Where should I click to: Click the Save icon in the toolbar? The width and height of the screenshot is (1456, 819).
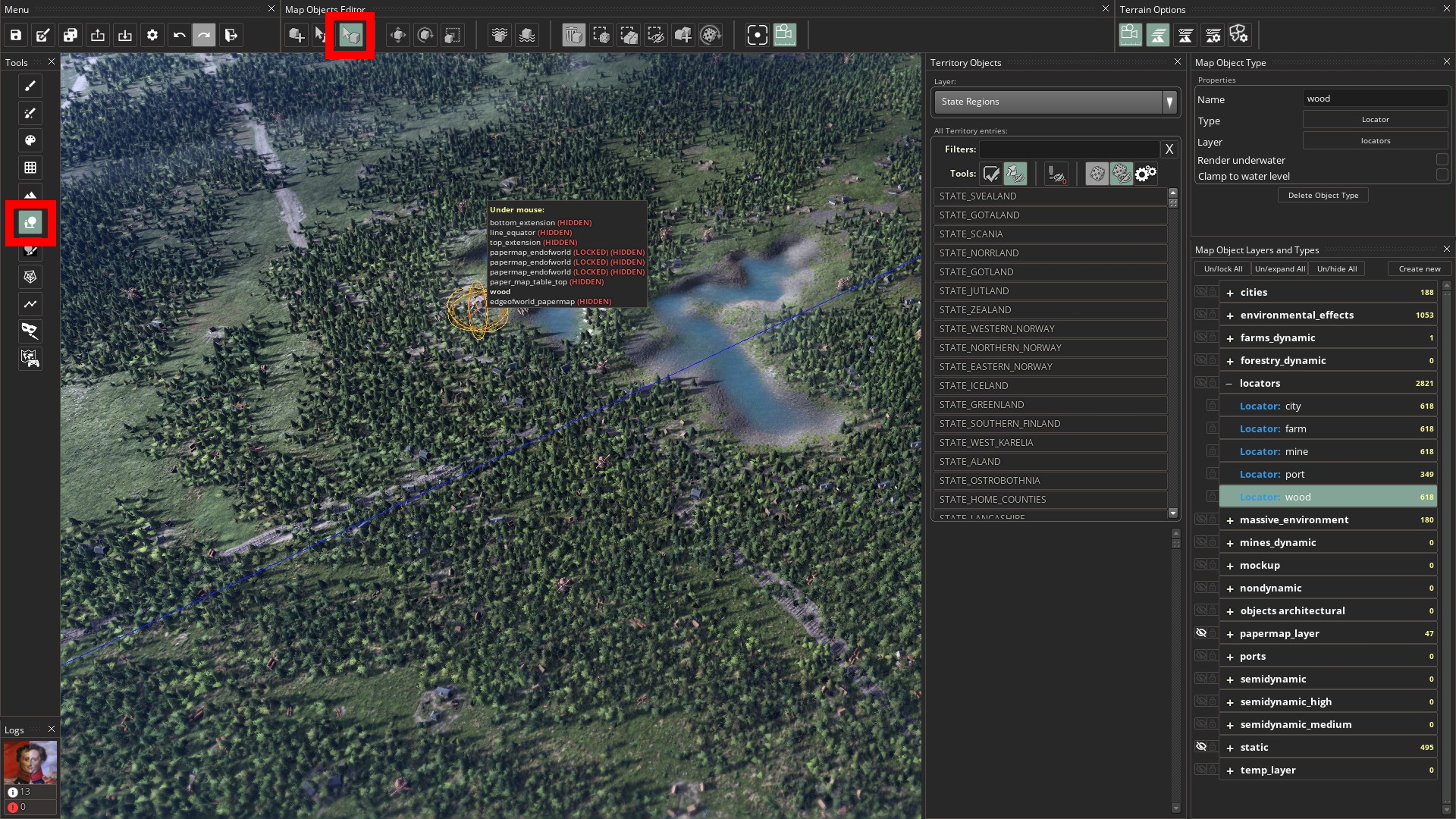tap(14, 35)
